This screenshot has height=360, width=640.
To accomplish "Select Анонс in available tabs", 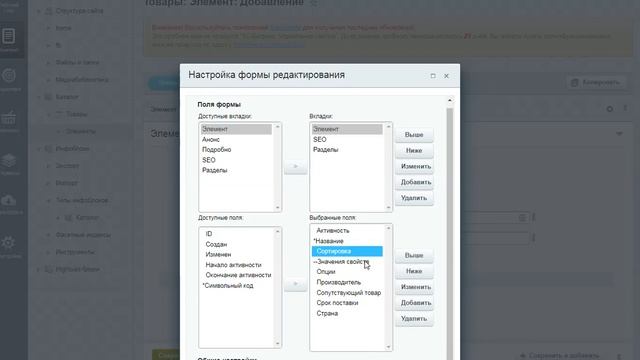I will tap(236, 140).
